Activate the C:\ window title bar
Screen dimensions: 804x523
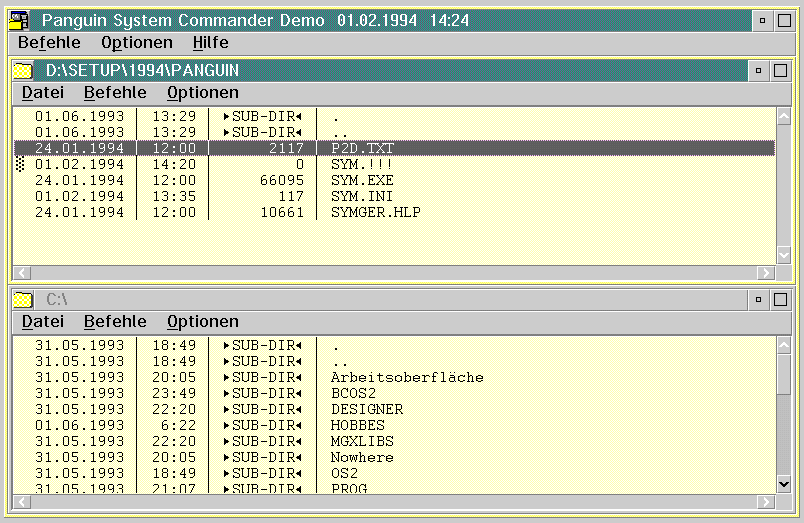point(391,299)
